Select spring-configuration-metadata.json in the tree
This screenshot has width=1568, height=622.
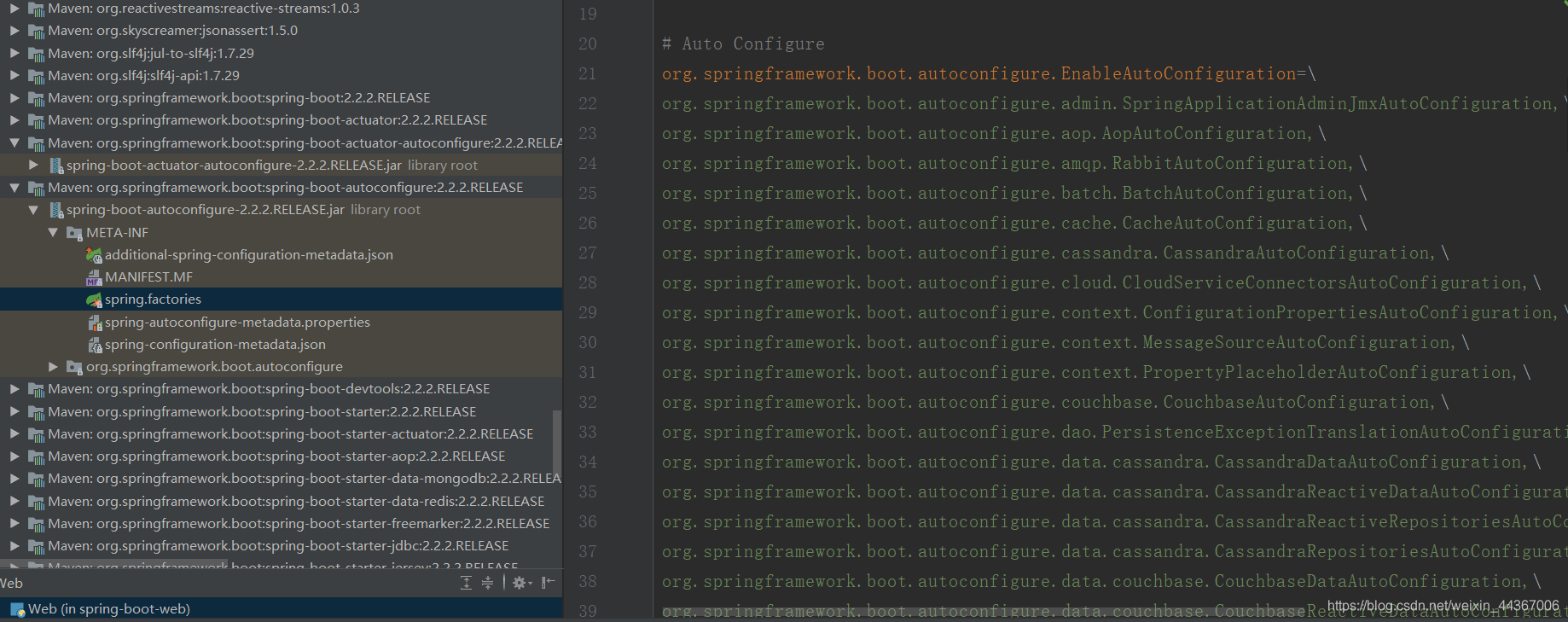point(215,345)
